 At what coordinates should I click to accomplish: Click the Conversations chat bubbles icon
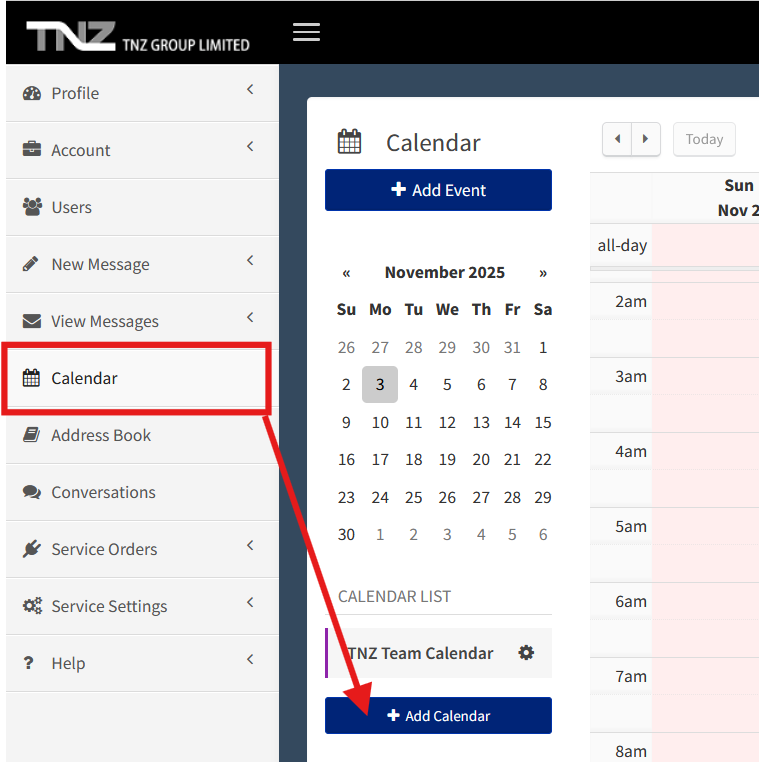coord(32,492)
